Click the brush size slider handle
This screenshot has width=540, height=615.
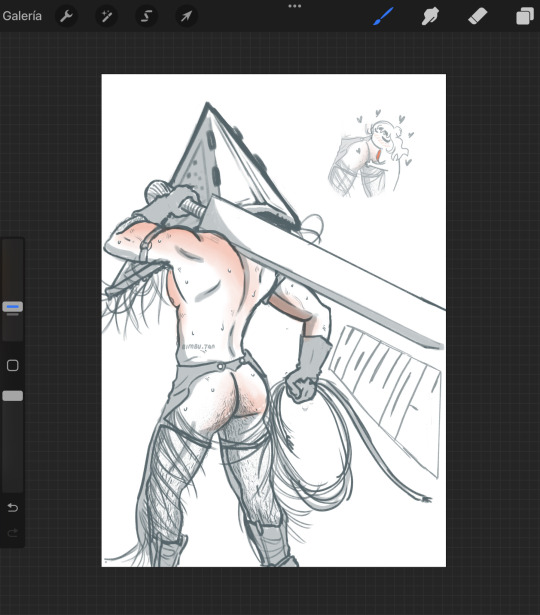(x=13, y=307)
